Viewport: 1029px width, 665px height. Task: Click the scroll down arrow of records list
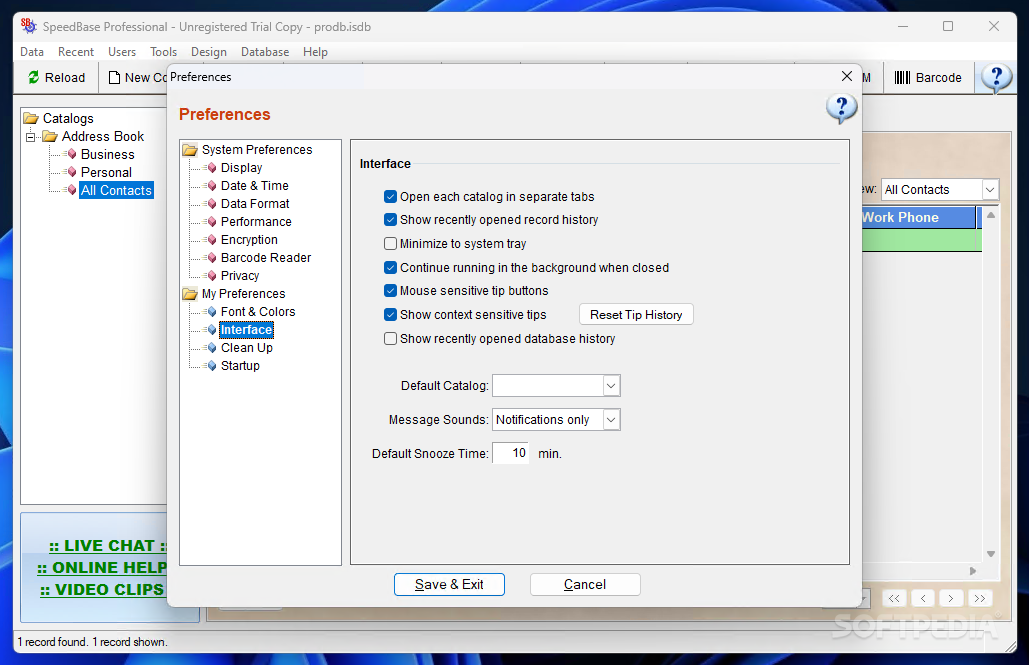coord(991,554)
